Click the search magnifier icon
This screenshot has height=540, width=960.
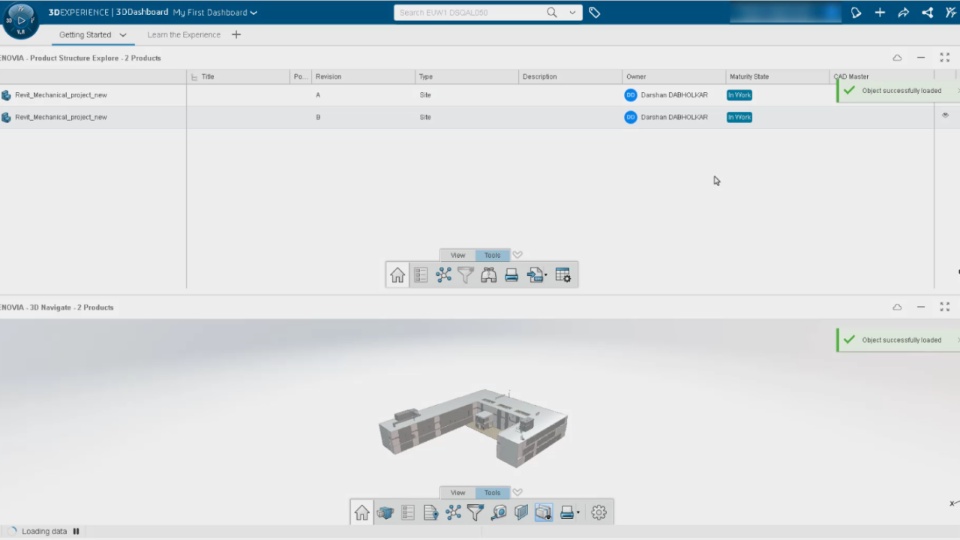552,12
